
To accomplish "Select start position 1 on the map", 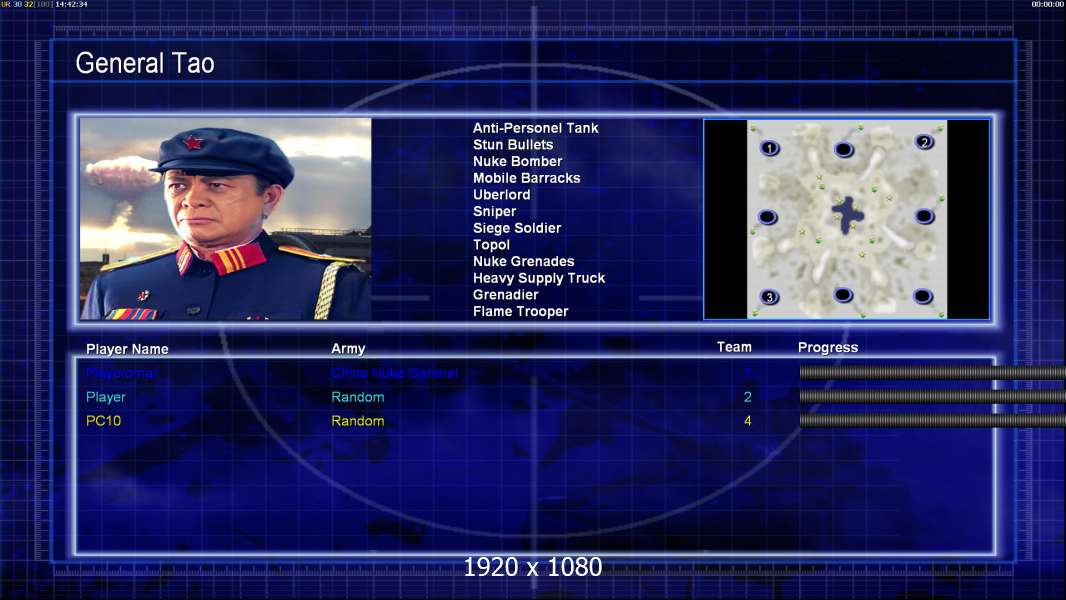I will 770,147.
